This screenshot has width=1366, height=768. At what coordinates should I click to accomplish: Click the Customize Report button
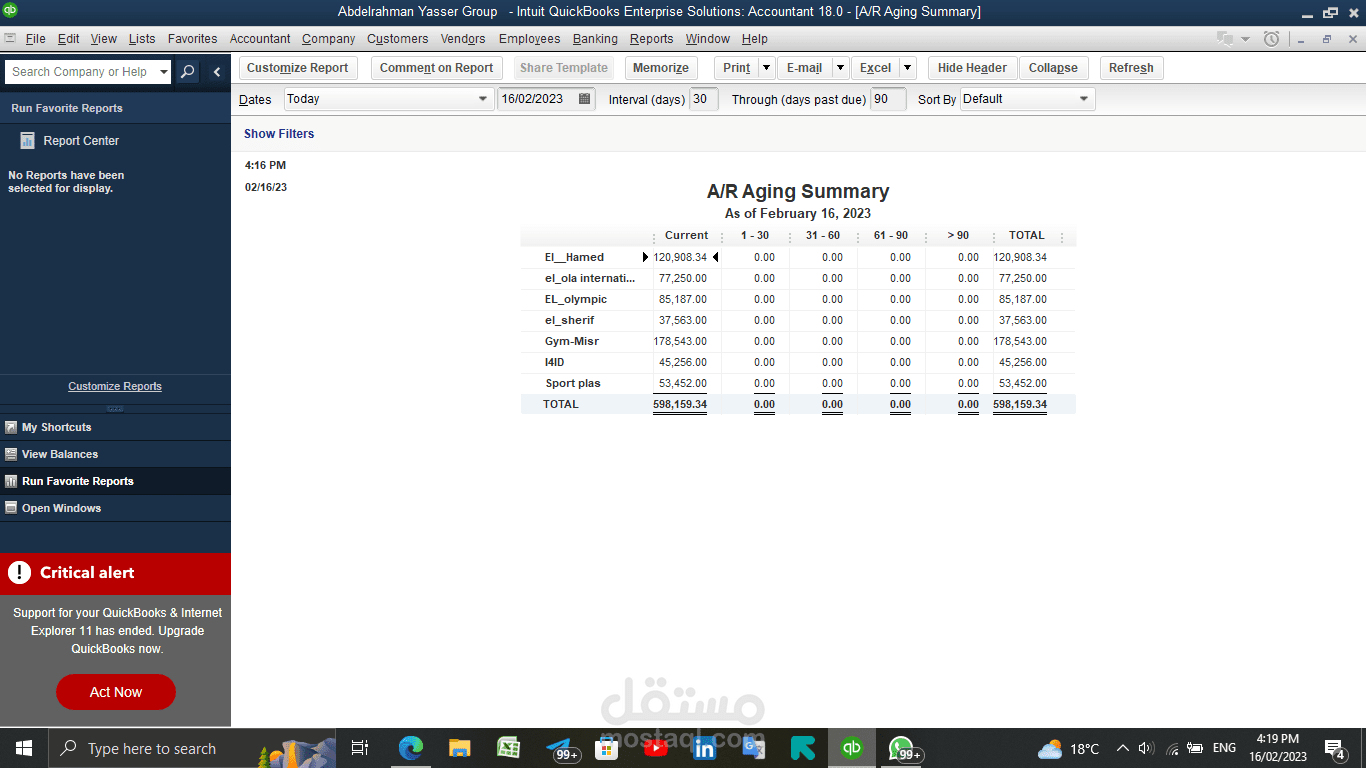[298, 68]
